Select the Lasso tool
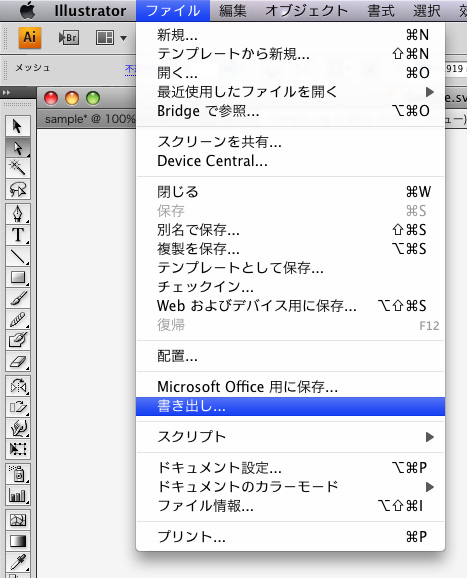467x578 pixels. tap(17, 189)
